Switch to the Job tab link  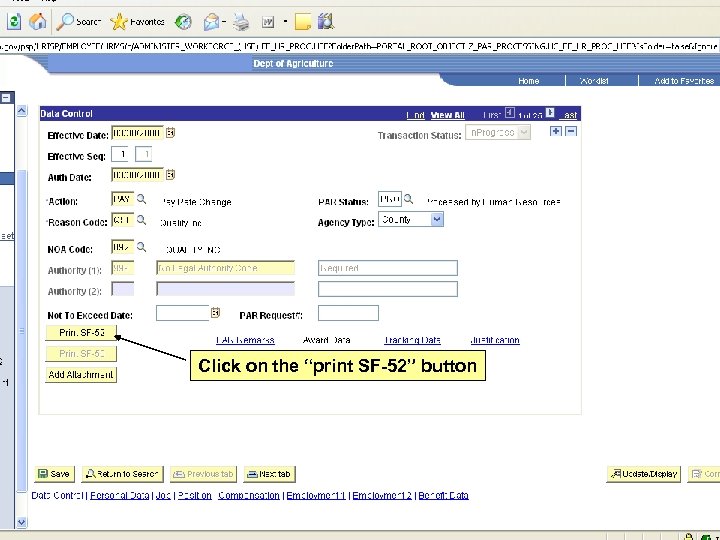163,495
